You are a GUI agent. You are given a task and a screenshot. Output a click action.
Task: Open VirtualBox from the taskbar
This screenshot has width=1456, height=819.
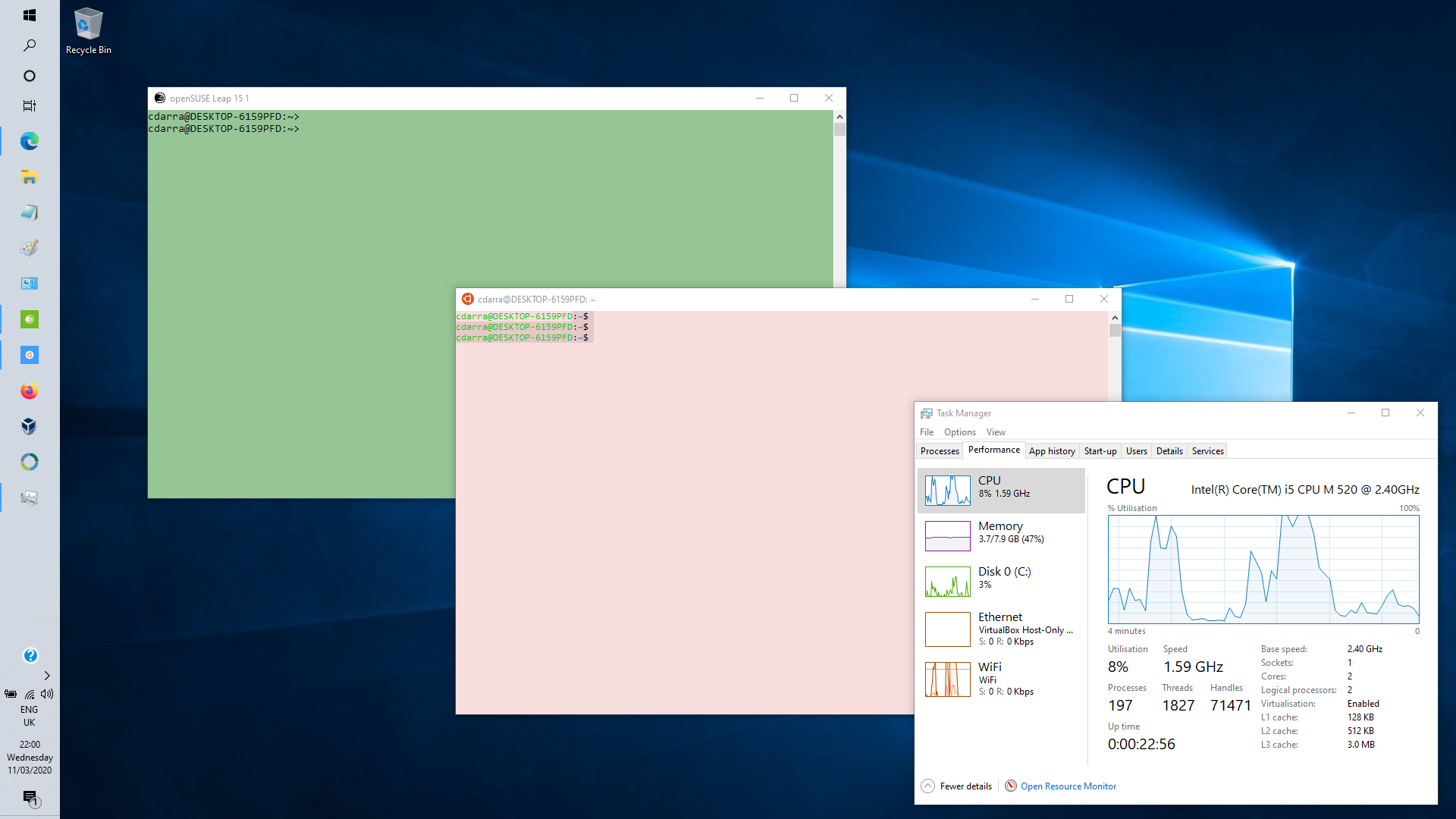click(x=29, y=426)
